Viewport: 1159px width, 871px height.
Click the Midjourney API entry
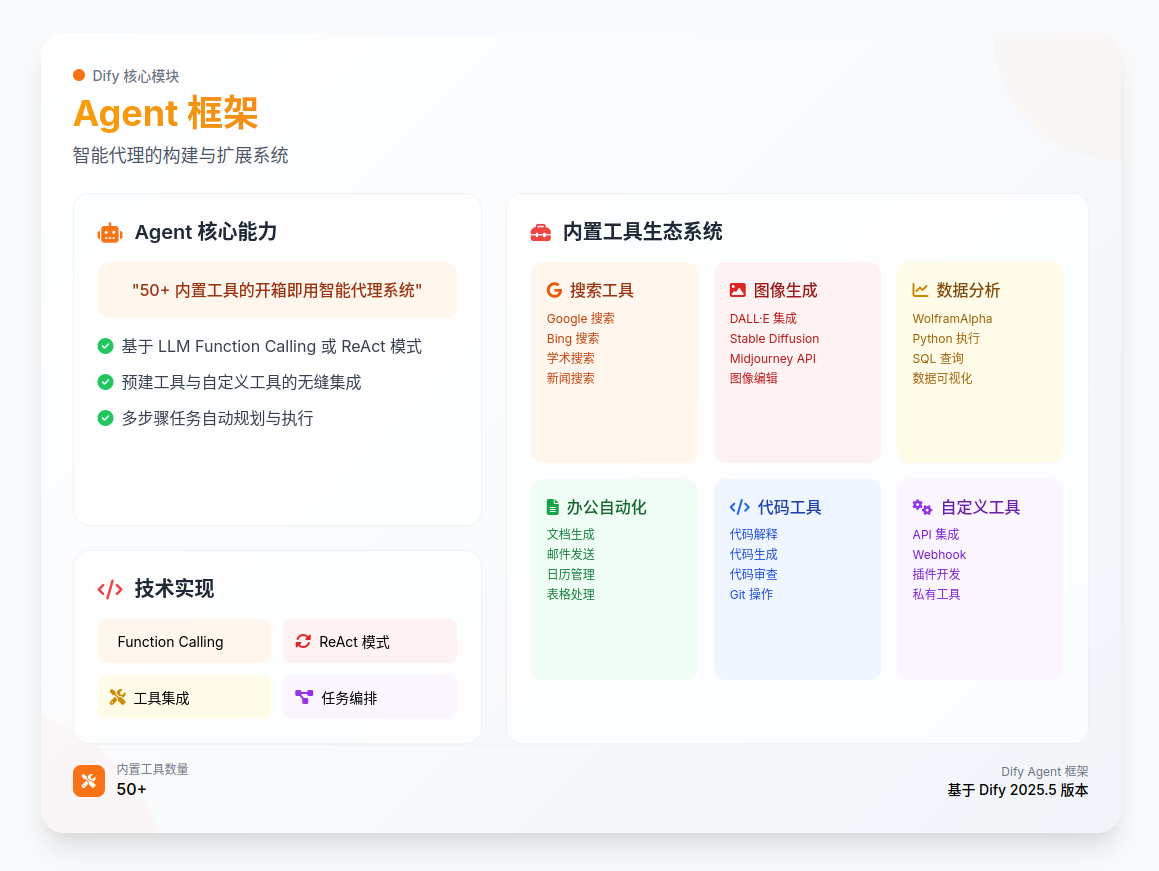pyautogui.click(x=772, y=359)
